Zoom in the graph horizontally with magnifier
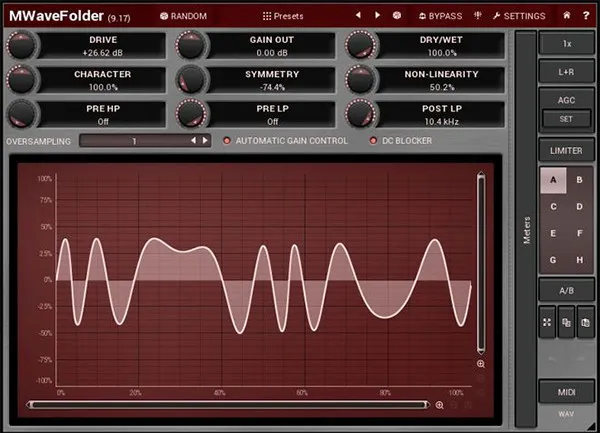600x433 pixels. [440, 405]
